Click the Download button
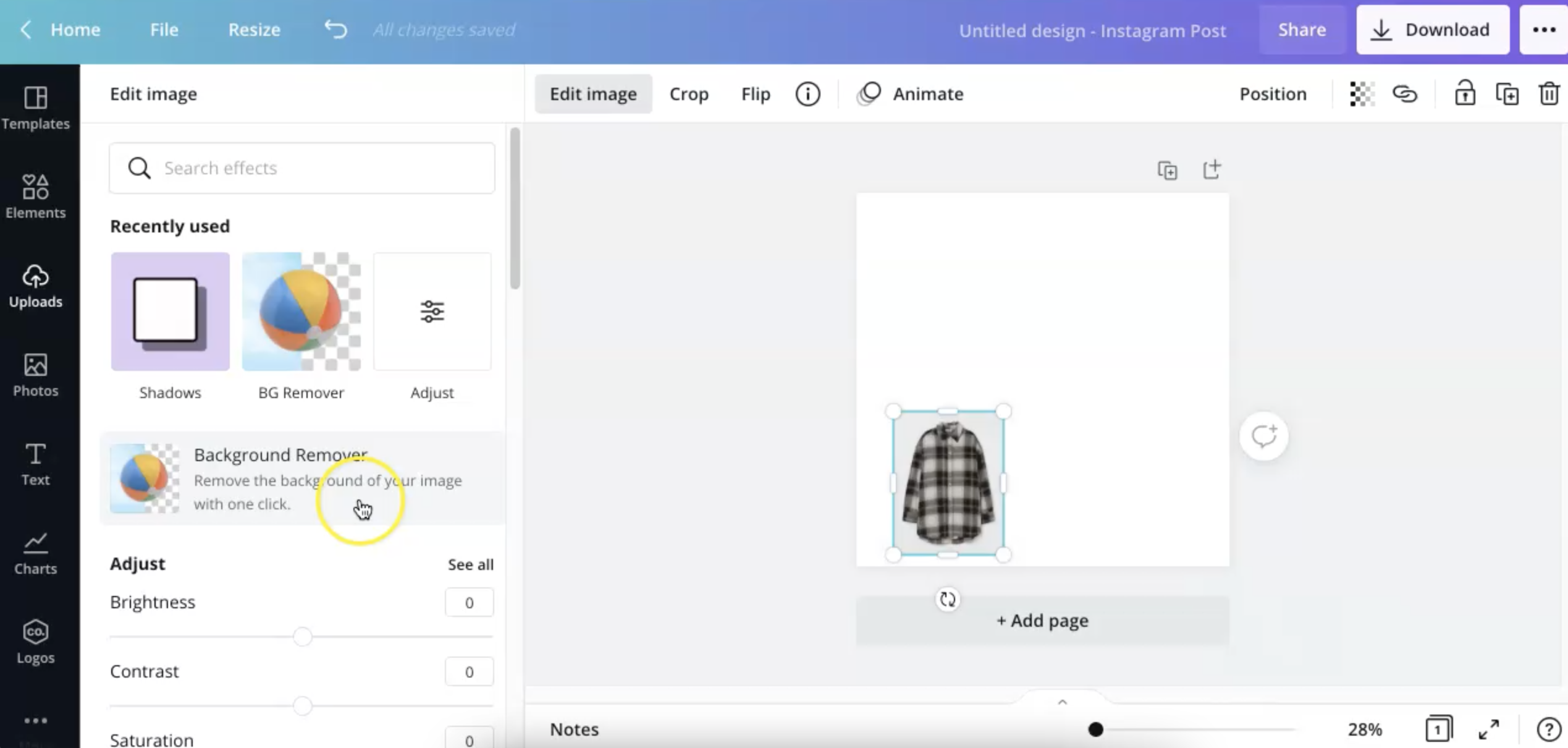This screenshot has width=1568, height=748. click(1433, 30)
